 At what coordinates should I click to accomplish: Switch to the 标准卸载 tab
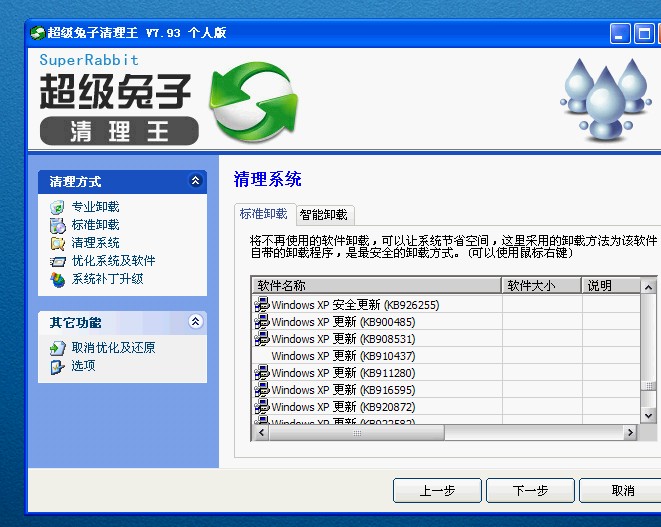tap(263, 214)
